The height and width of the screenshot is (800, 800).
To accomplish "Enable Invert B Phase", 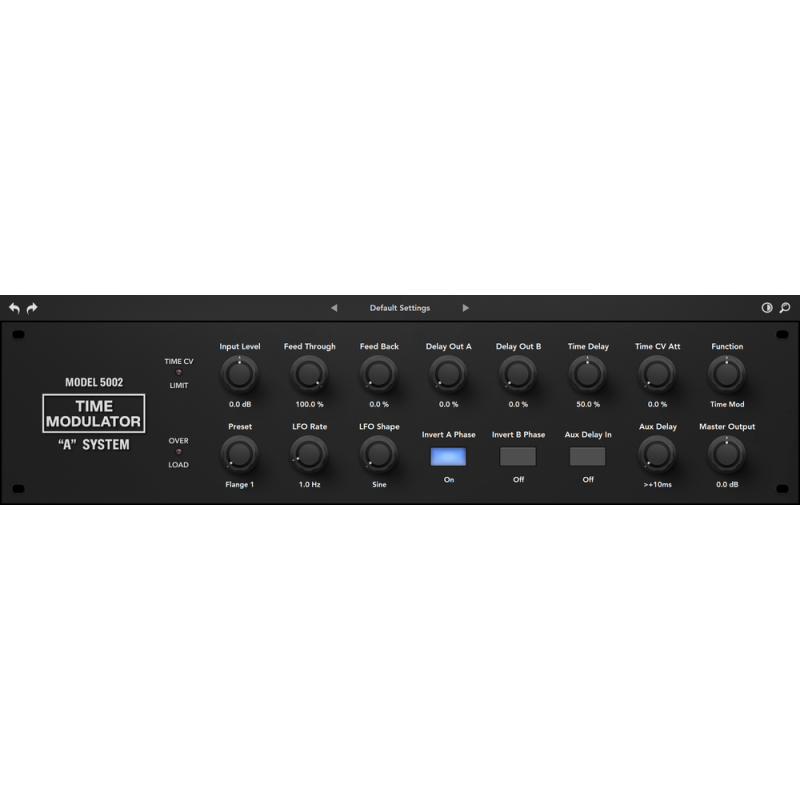I will 517,456.
